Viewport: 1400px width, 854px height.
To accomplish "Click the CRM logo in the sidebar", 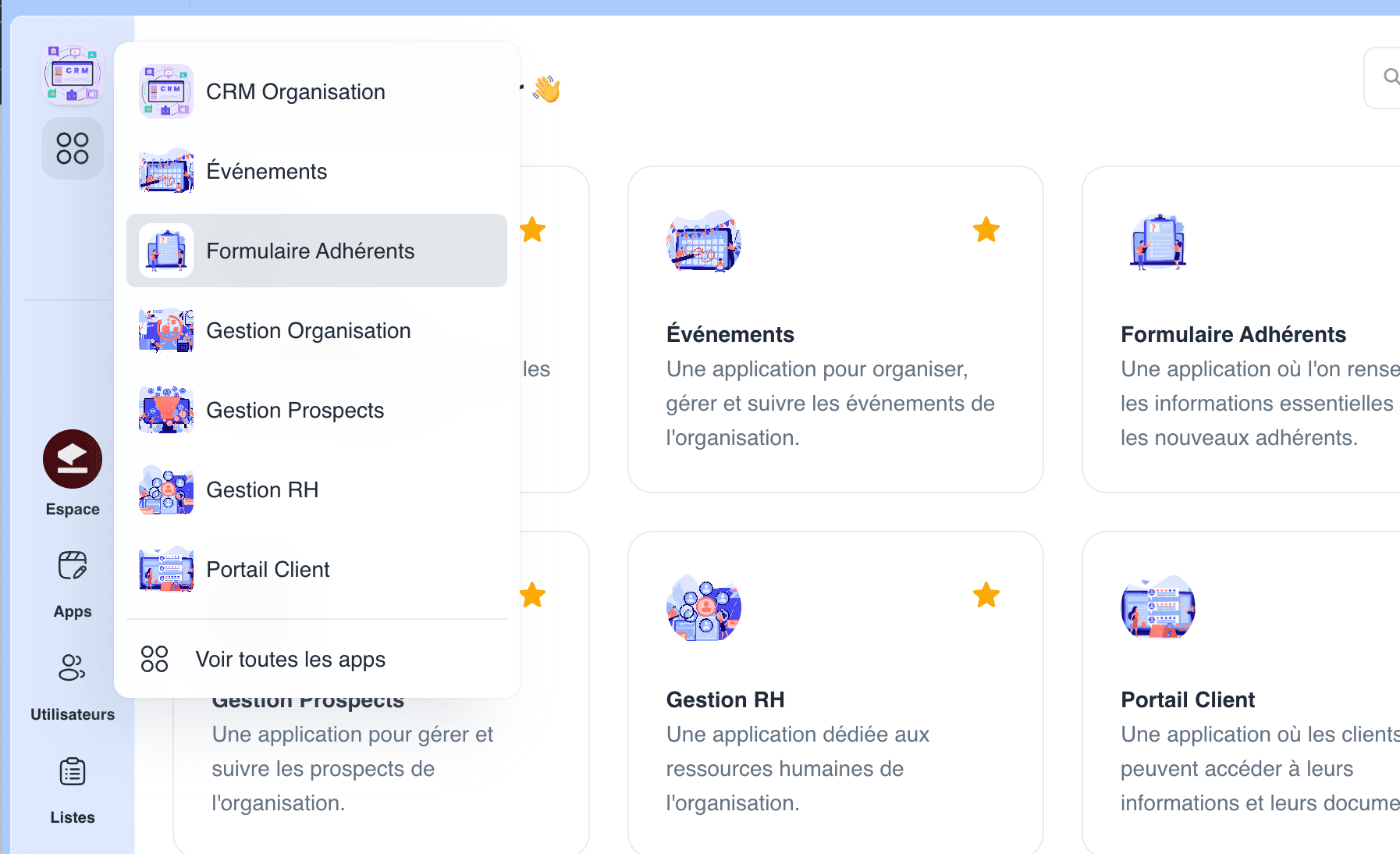I will point(73,74).
